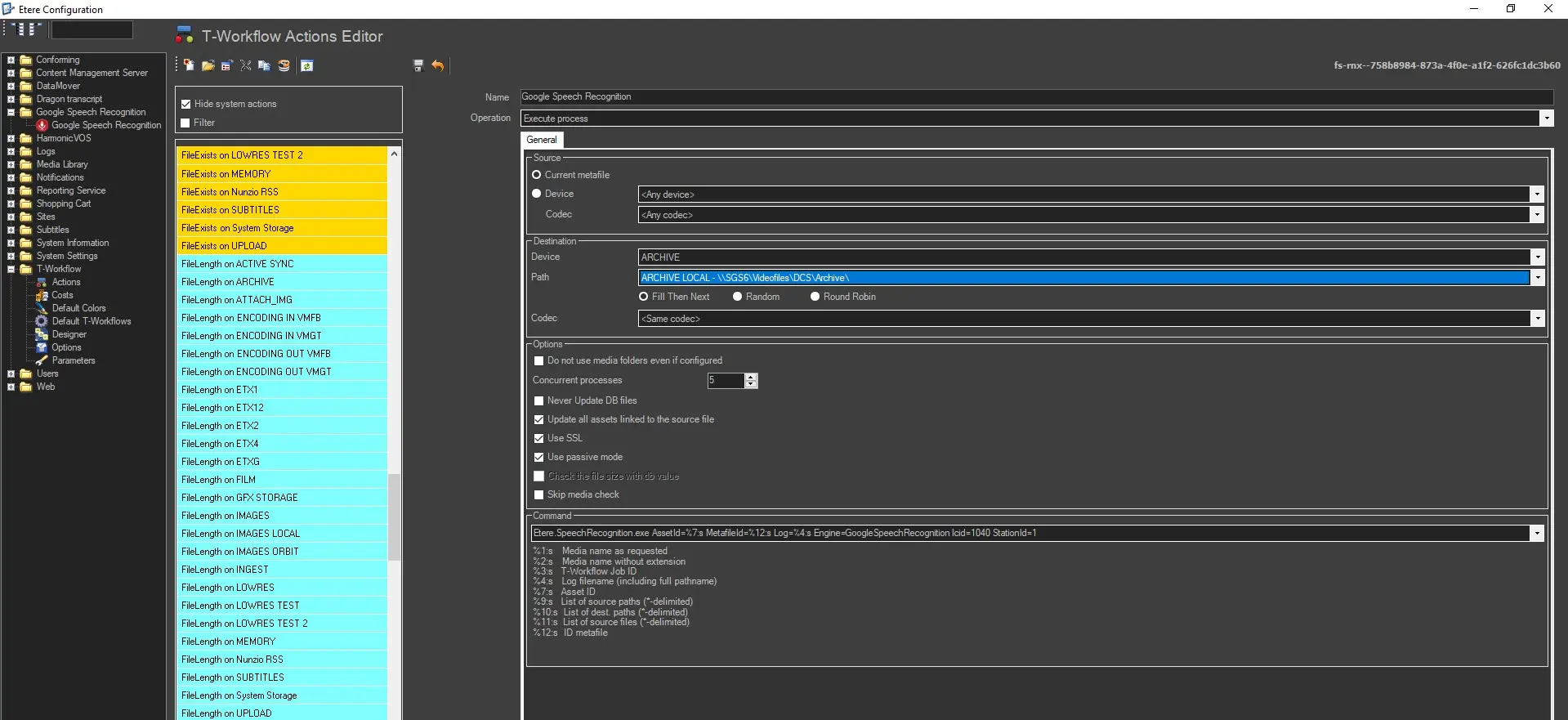This screenshot has height=720, width=1568.
Task: Select the Round Robin radio button
Action: click(x=815, y=297)
